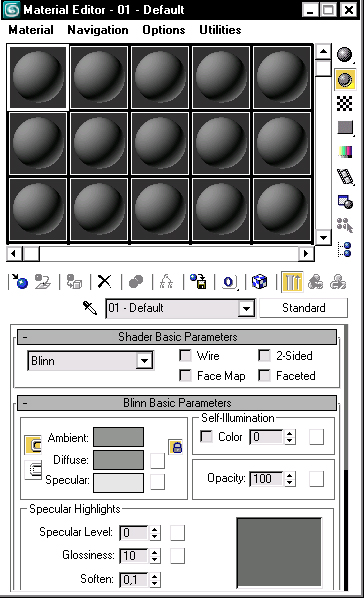
Task: Click the Glossiness value field
Action: [134, 556]
